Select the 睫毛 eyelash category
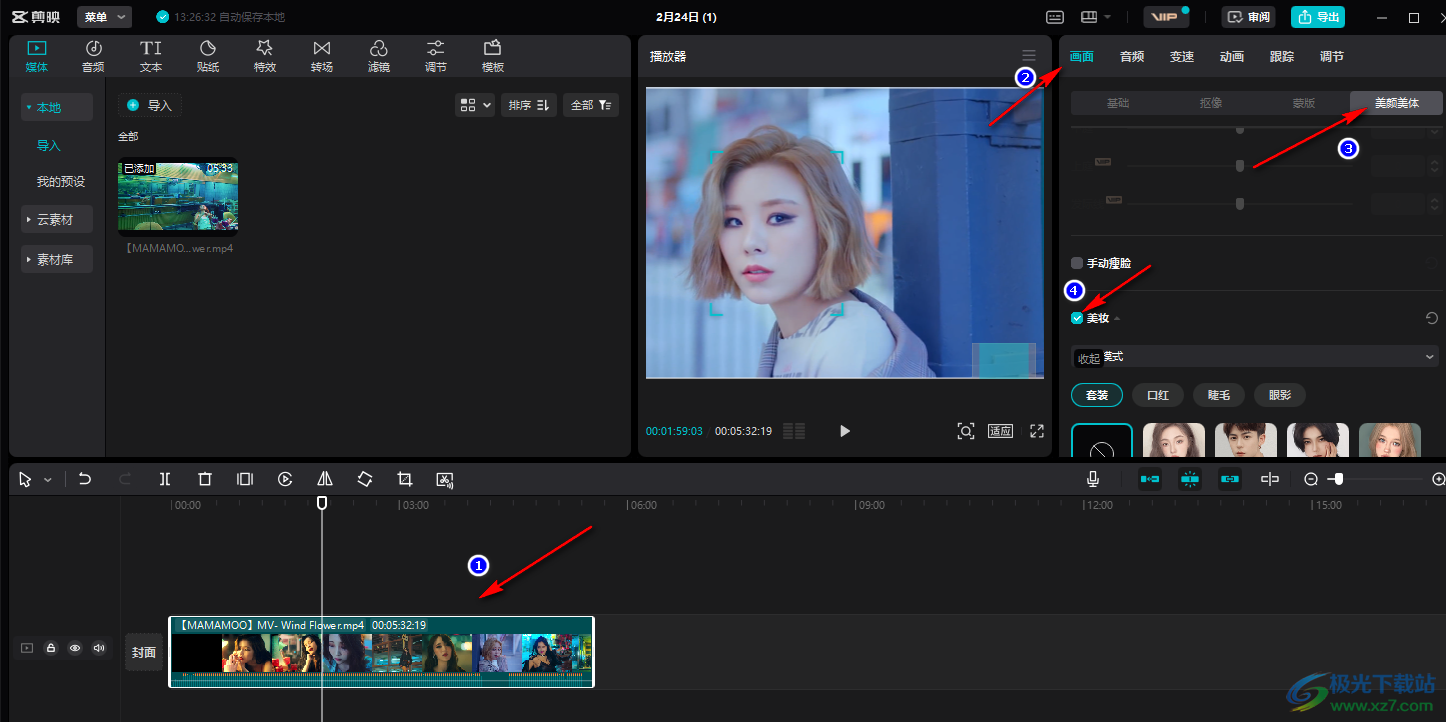Screen dimensions: 1446x722 (1218, 395)
